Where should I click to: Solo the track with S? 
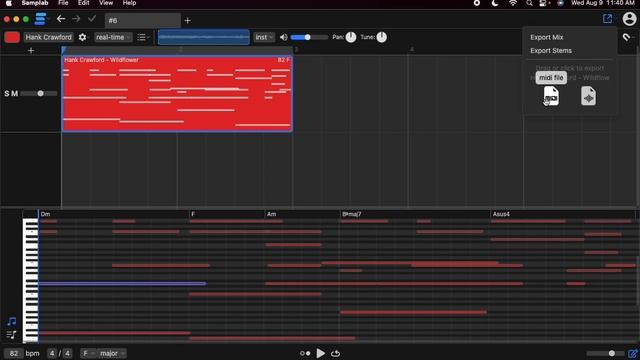pos(7,93)
